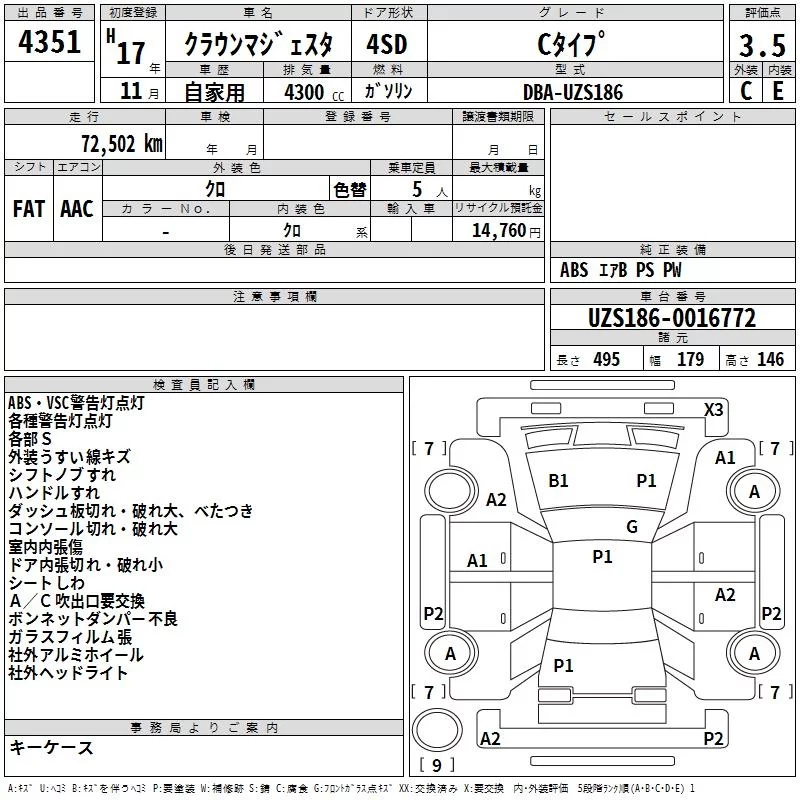800x800 pixels.
Task: Click inspector note 外装うすい線キズ
Action: pos(69,456)
